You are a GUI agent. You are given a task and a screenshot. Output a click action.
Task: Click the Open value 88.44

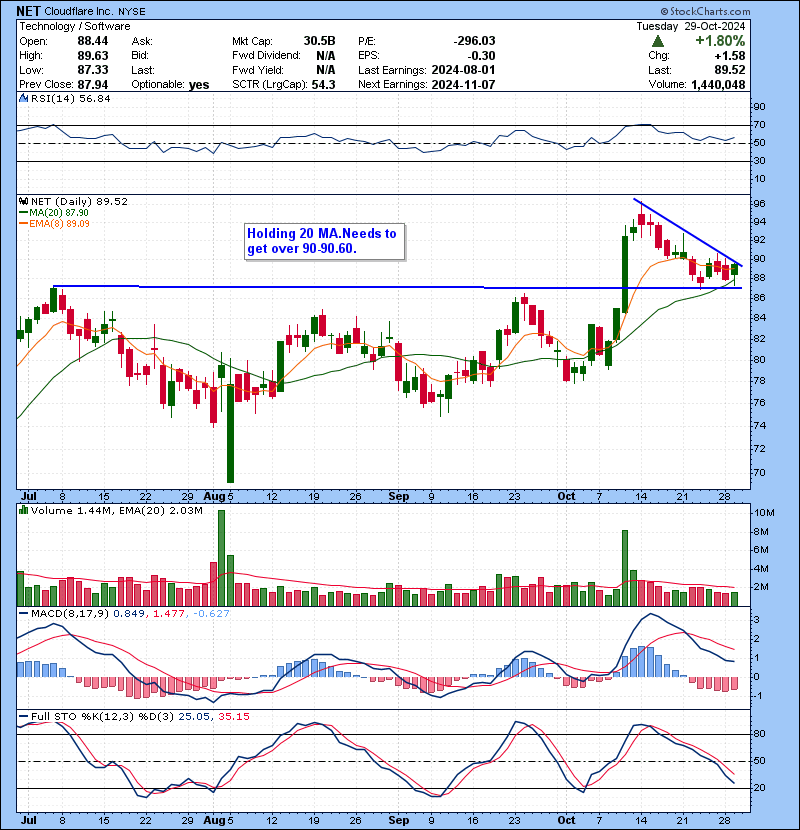(93, 41)
